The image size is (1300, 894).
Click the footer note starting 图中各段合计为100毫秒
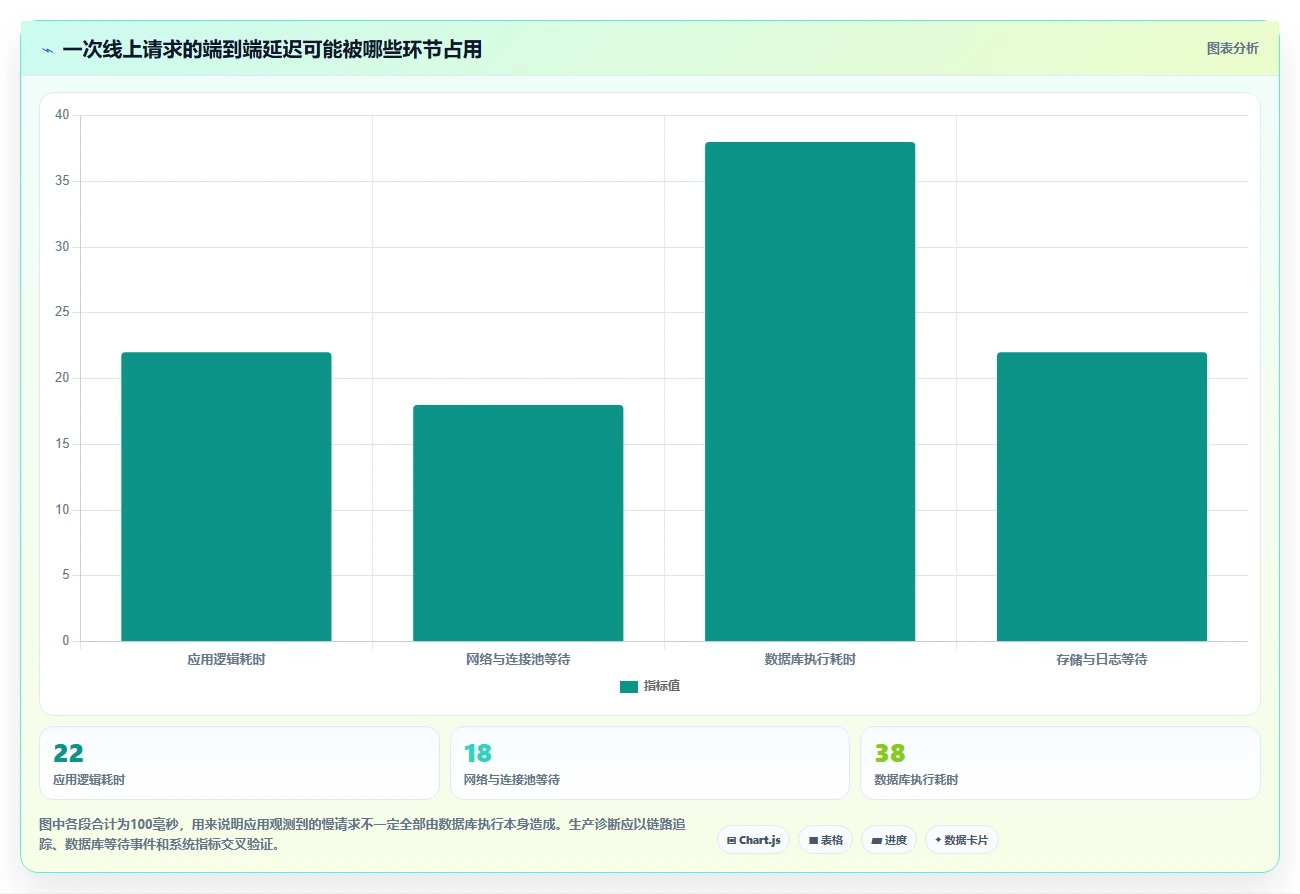click(362, 834)
